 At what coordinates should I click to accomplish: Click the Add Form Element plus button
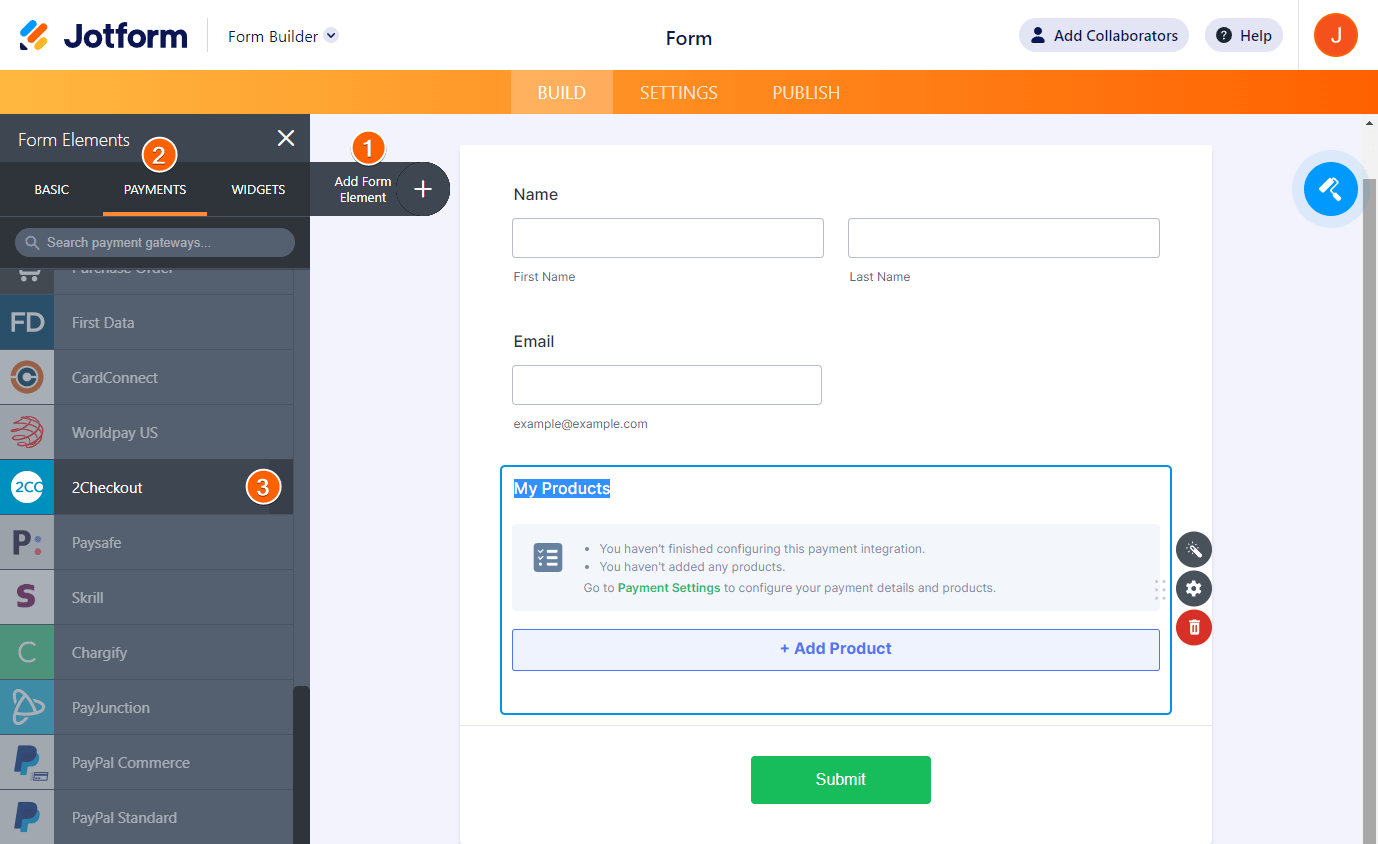pos(423,189)
